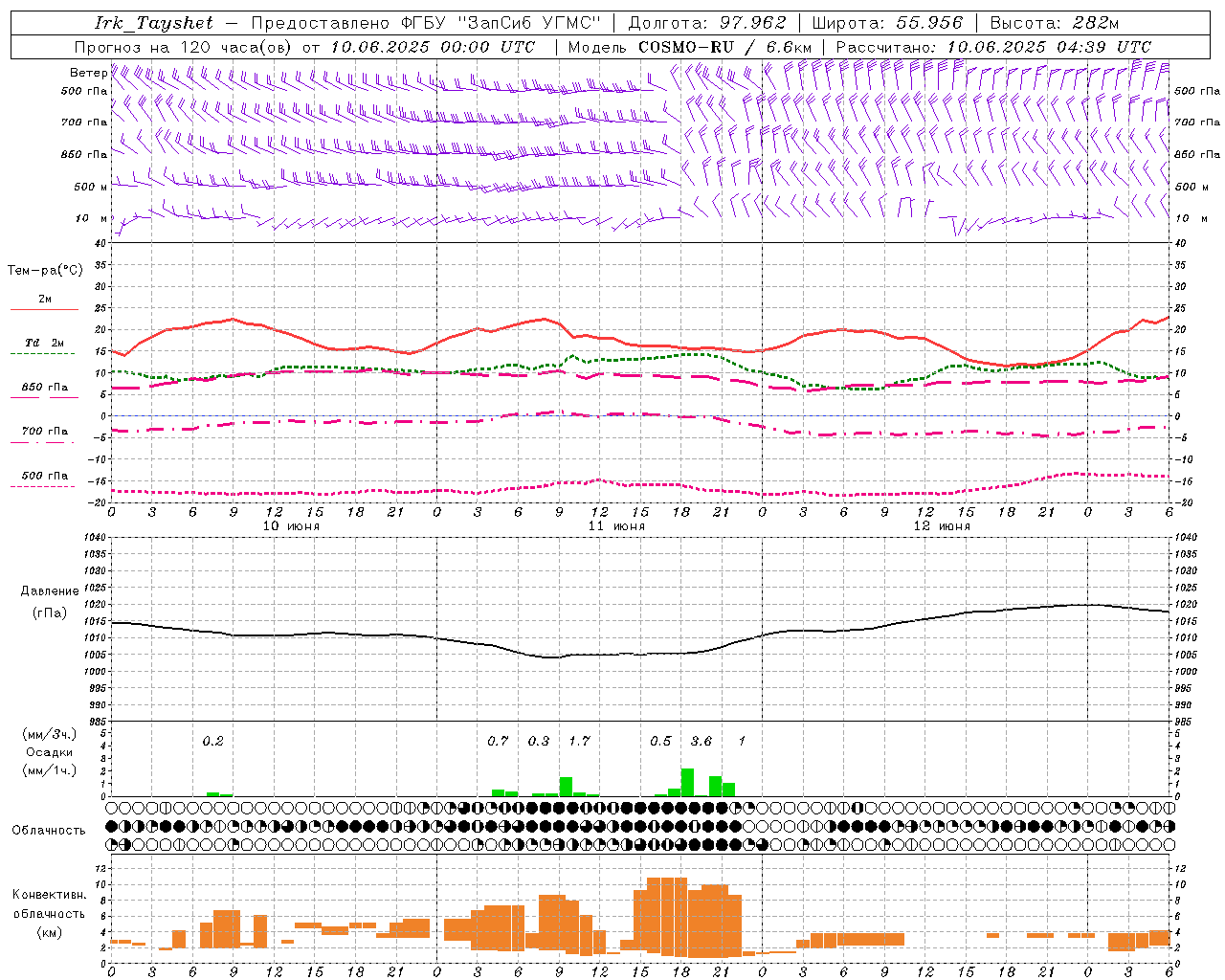The height and width of the screenshot is (980, 1225).
Task: Click the 0.2 precipitation total
Action: [212, 742]
